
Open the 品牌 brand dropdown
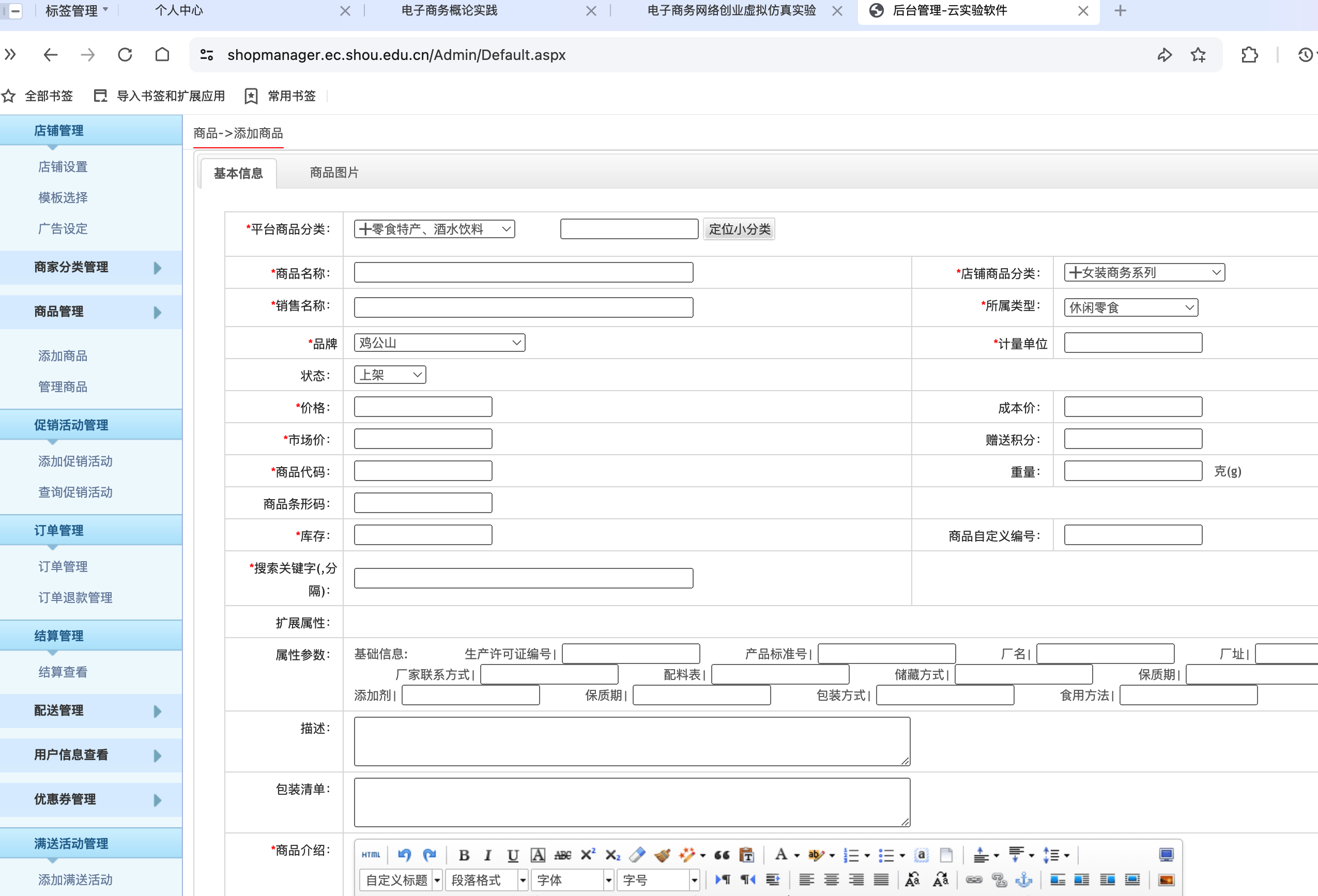439,343
